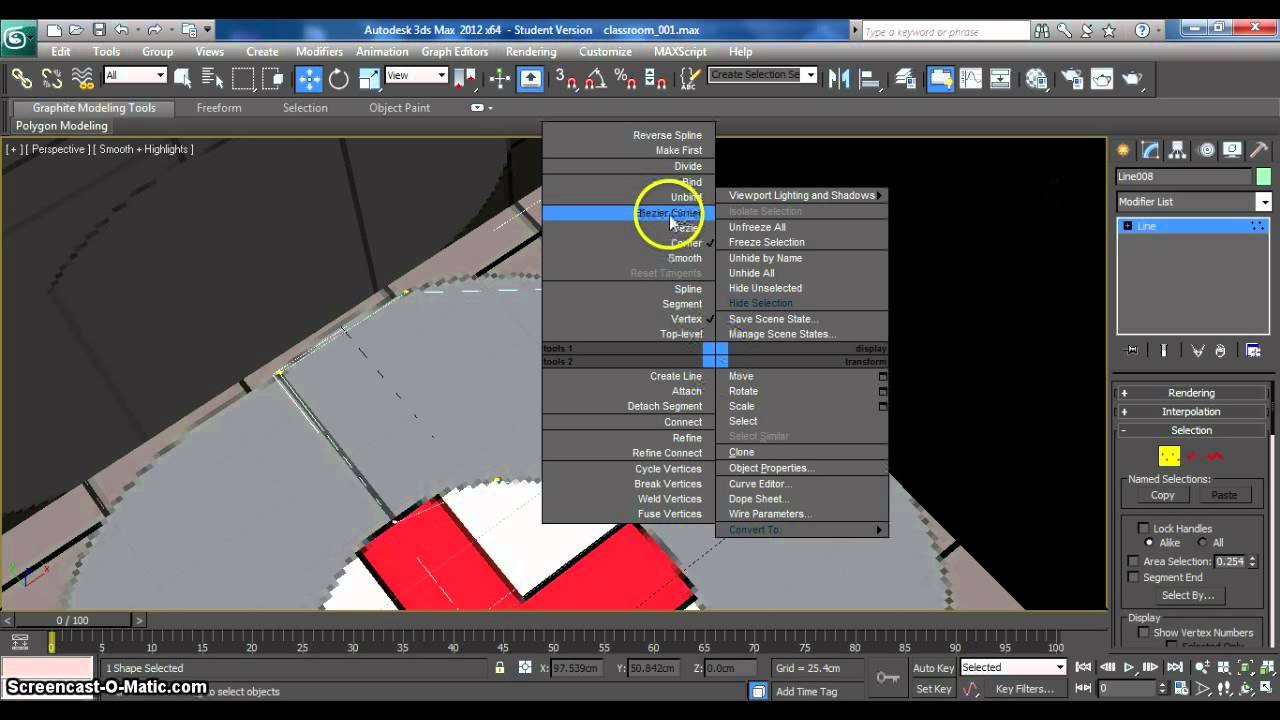Collapse the Selection rollout
The width and height of the screenshot is (1280, 720).
pyautogui.click(x=1191, y=430)
